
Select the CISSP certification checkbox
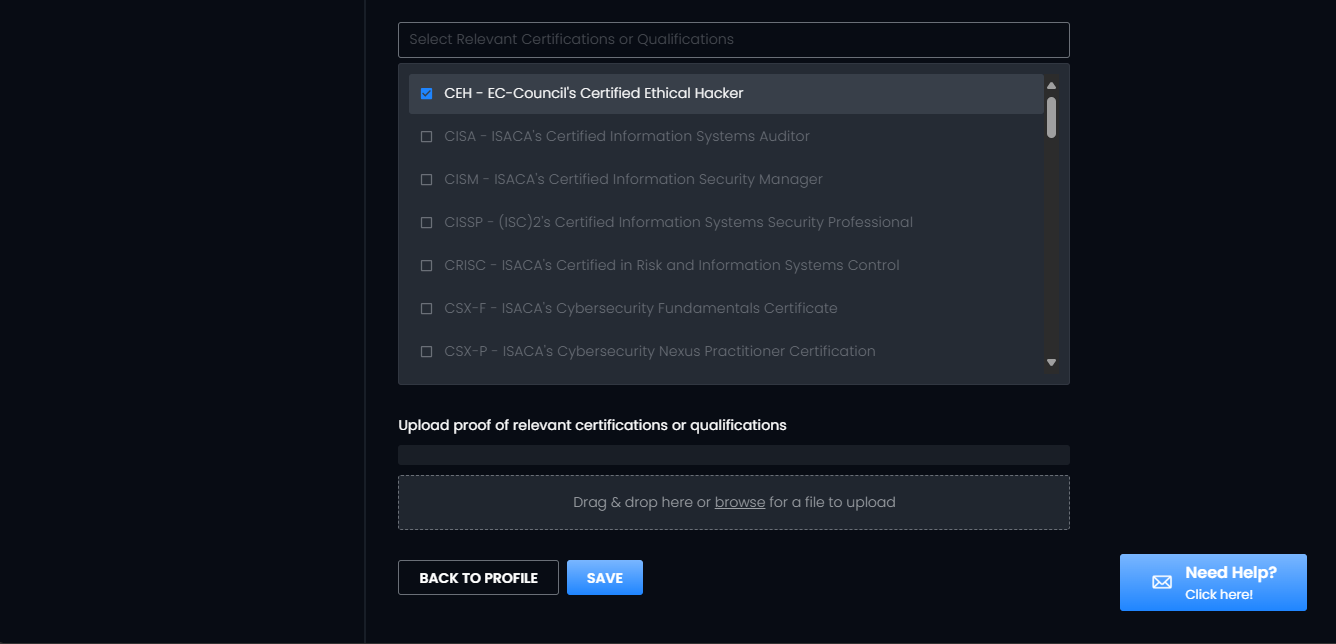click(426, 222)
